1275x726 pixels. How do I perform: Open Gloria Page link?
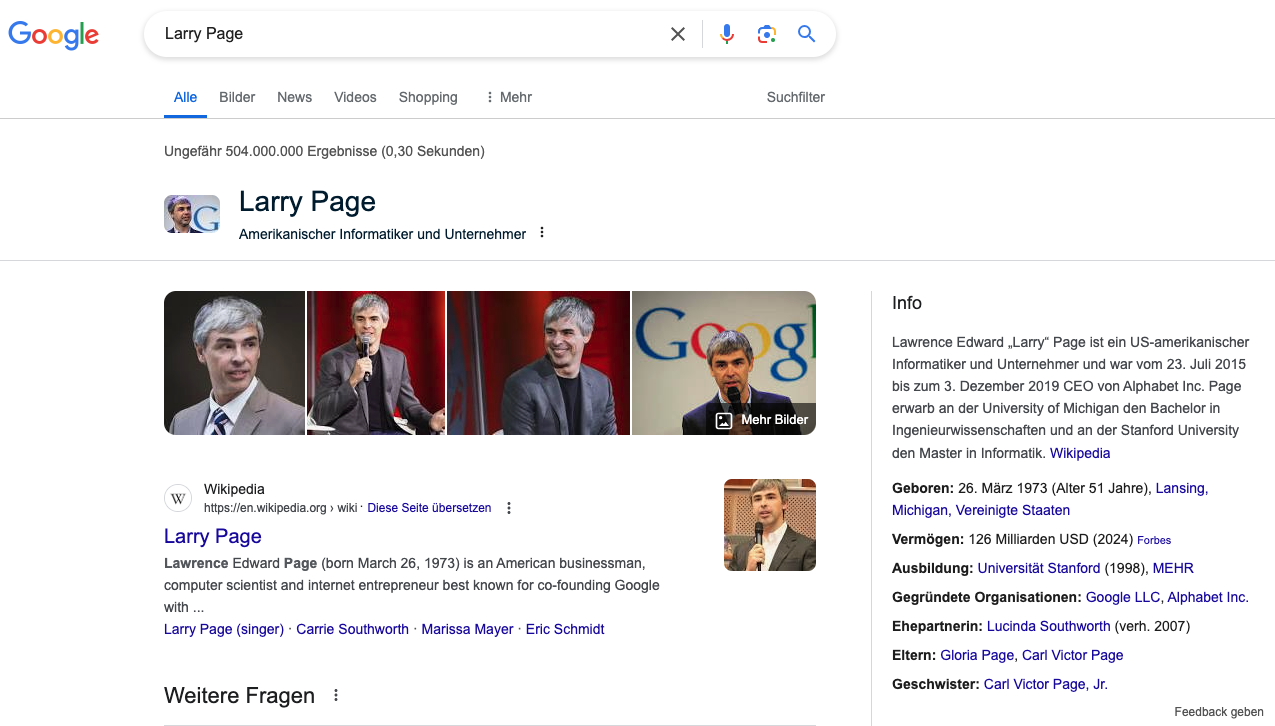[x=977, y=655]
